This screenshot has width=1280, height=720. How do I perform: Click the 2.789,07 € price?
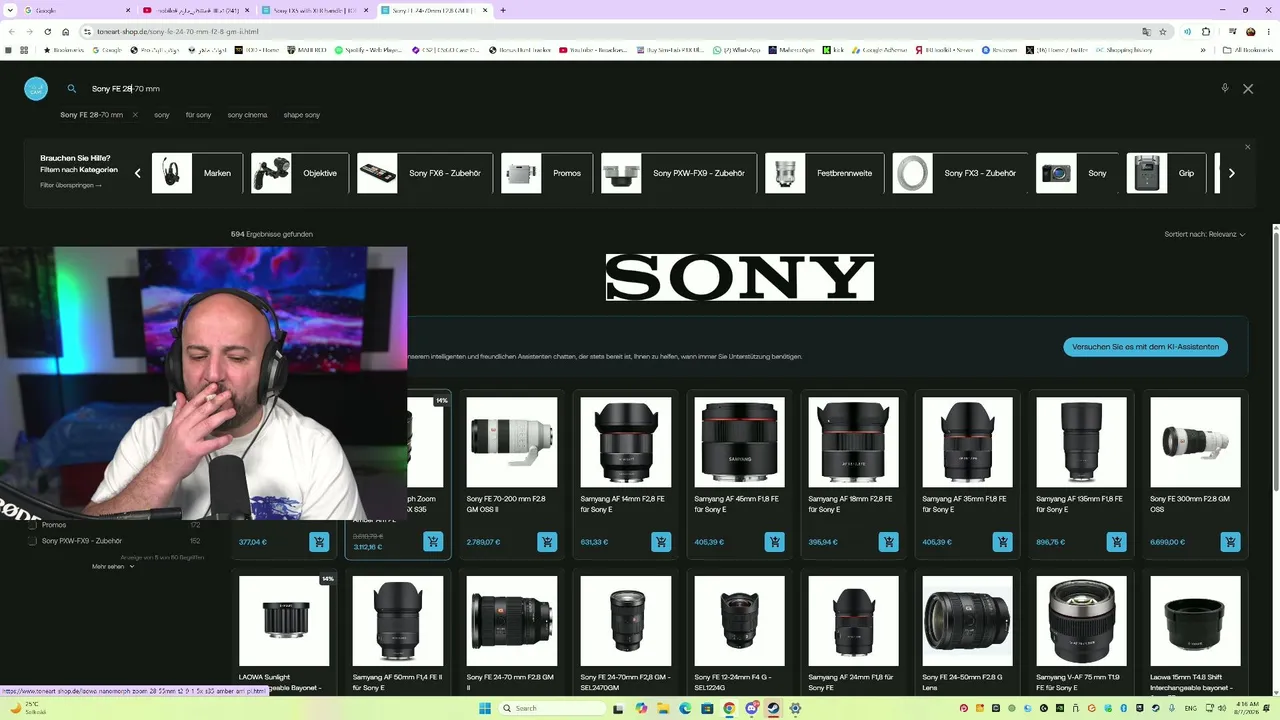(x=483, y=542)
